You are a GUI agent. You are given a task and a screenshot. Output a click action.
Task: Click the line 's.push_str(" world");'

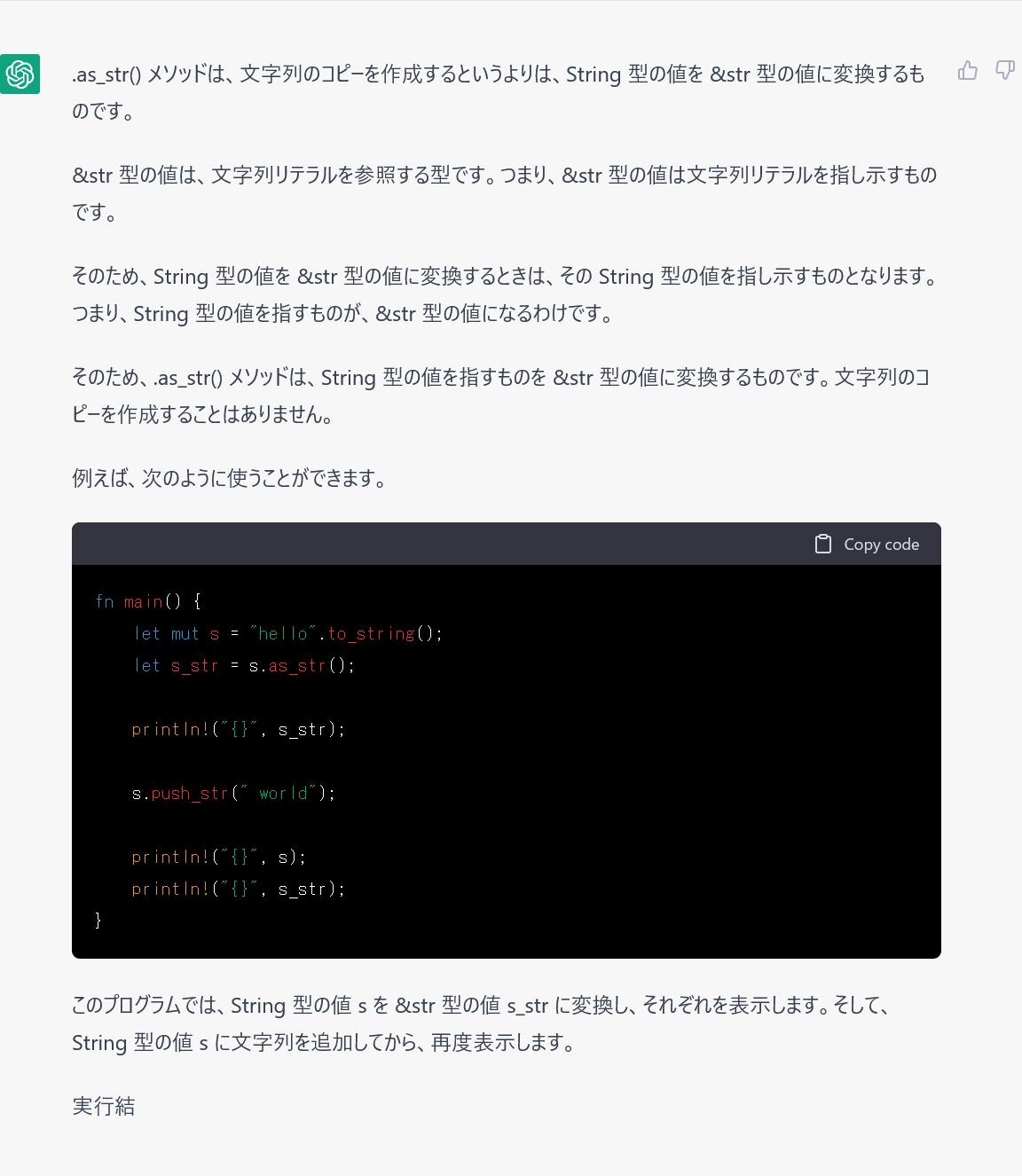[x=233, y=793]
